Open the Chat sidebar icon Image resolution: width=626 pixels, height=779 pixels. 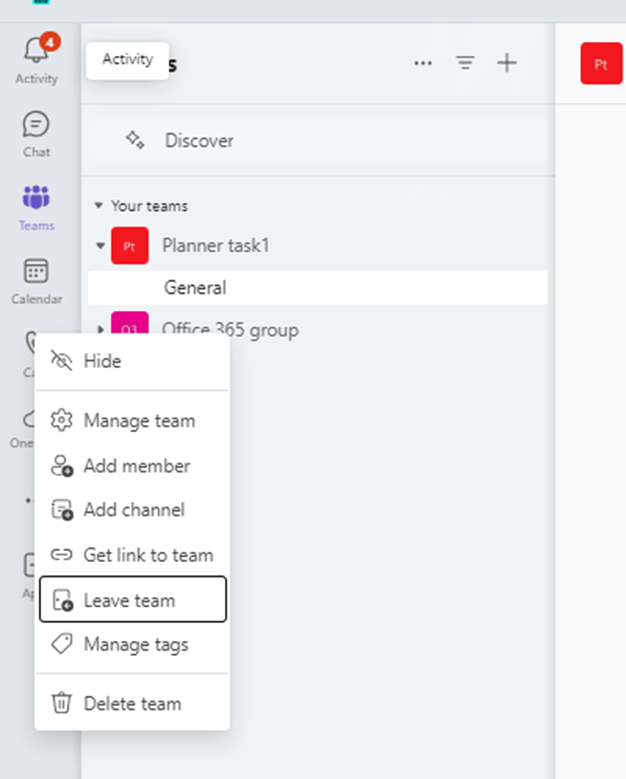click(x=36, y=124)
